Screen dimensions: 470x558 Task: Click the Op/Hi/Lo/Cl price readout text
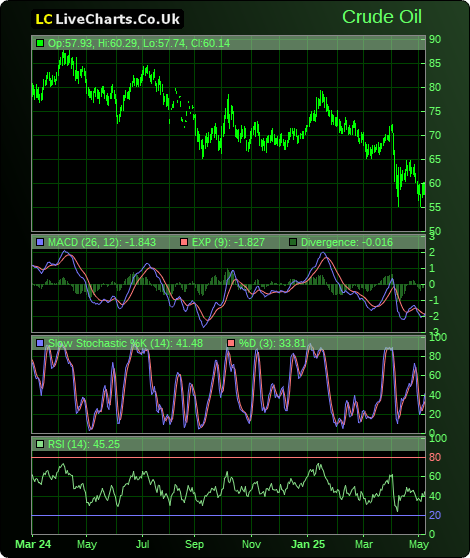tap(139, 43)
